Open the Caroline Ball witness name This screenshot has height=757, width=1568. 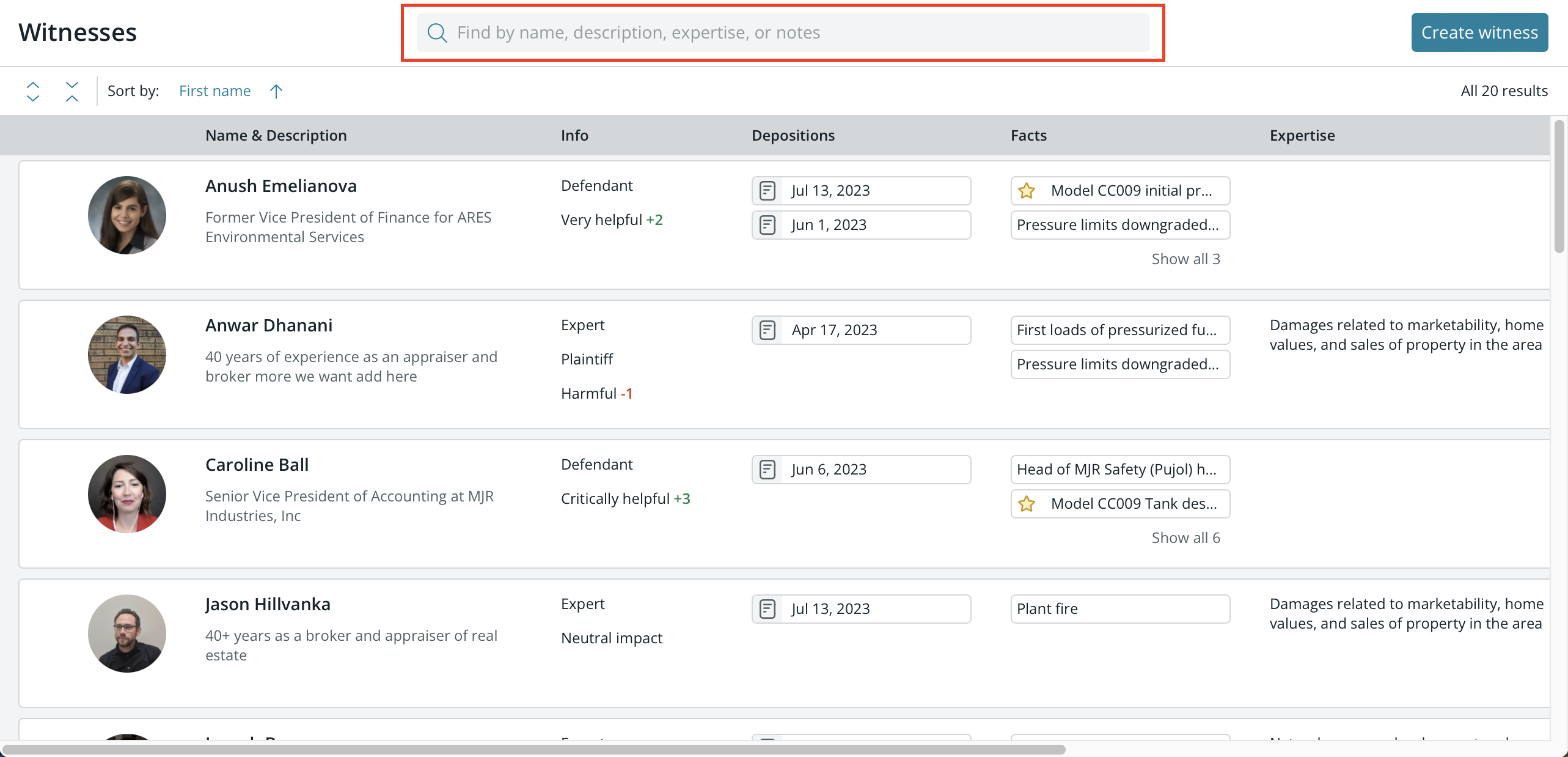pyautogui.click(x=257, y=465)
